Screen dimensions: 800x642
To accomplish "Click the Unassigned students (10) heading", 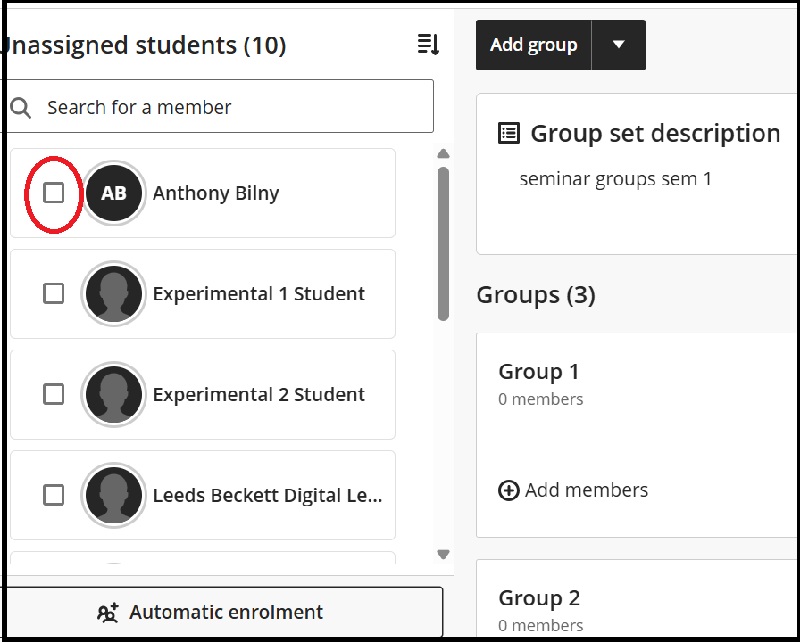I will pyautogui.click(x=145, y=45).
